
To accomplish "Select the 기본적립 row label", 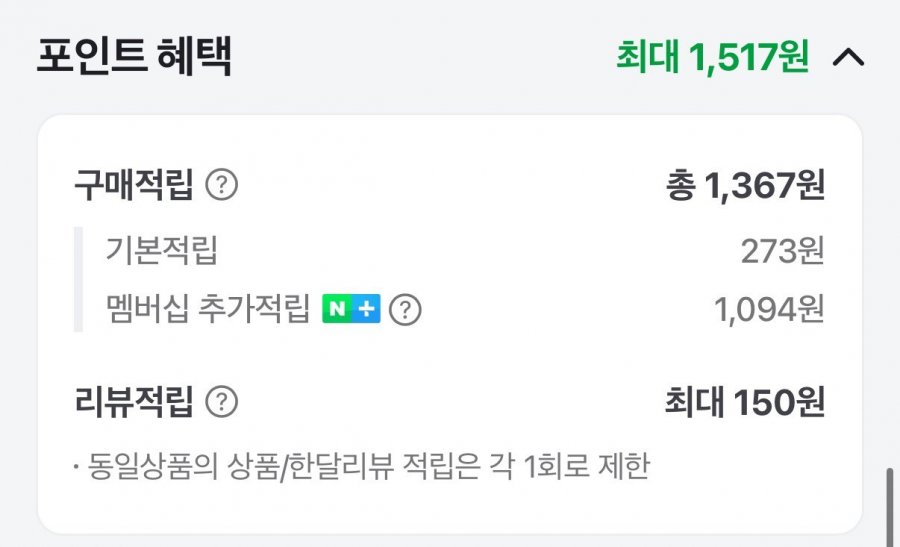I will click(161, 251).
